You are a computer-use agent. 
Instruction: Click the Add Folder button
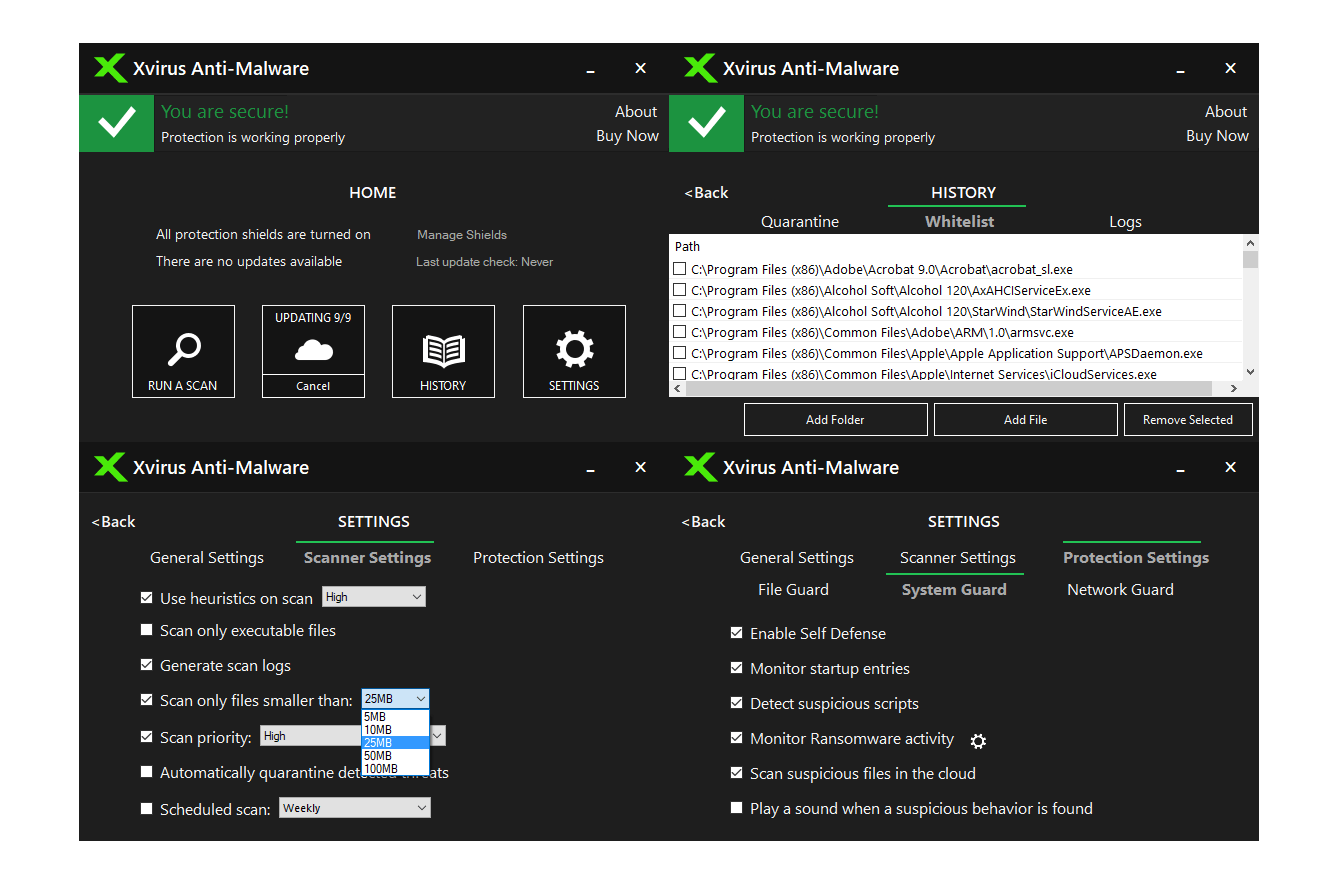click(x=835, y=420)
